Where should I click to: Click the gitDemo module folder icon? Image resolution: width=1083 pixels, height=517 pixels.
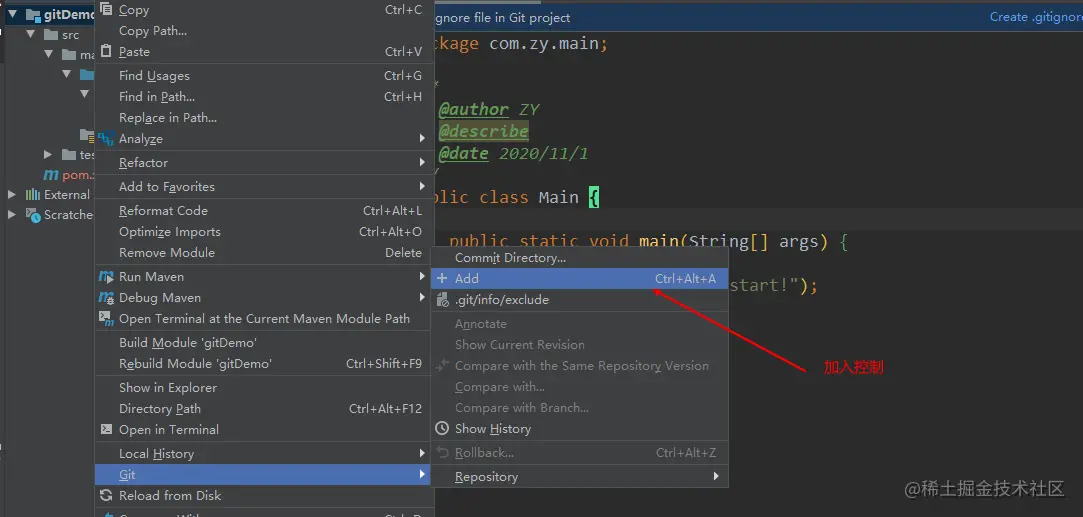click(x=33, y=14)
